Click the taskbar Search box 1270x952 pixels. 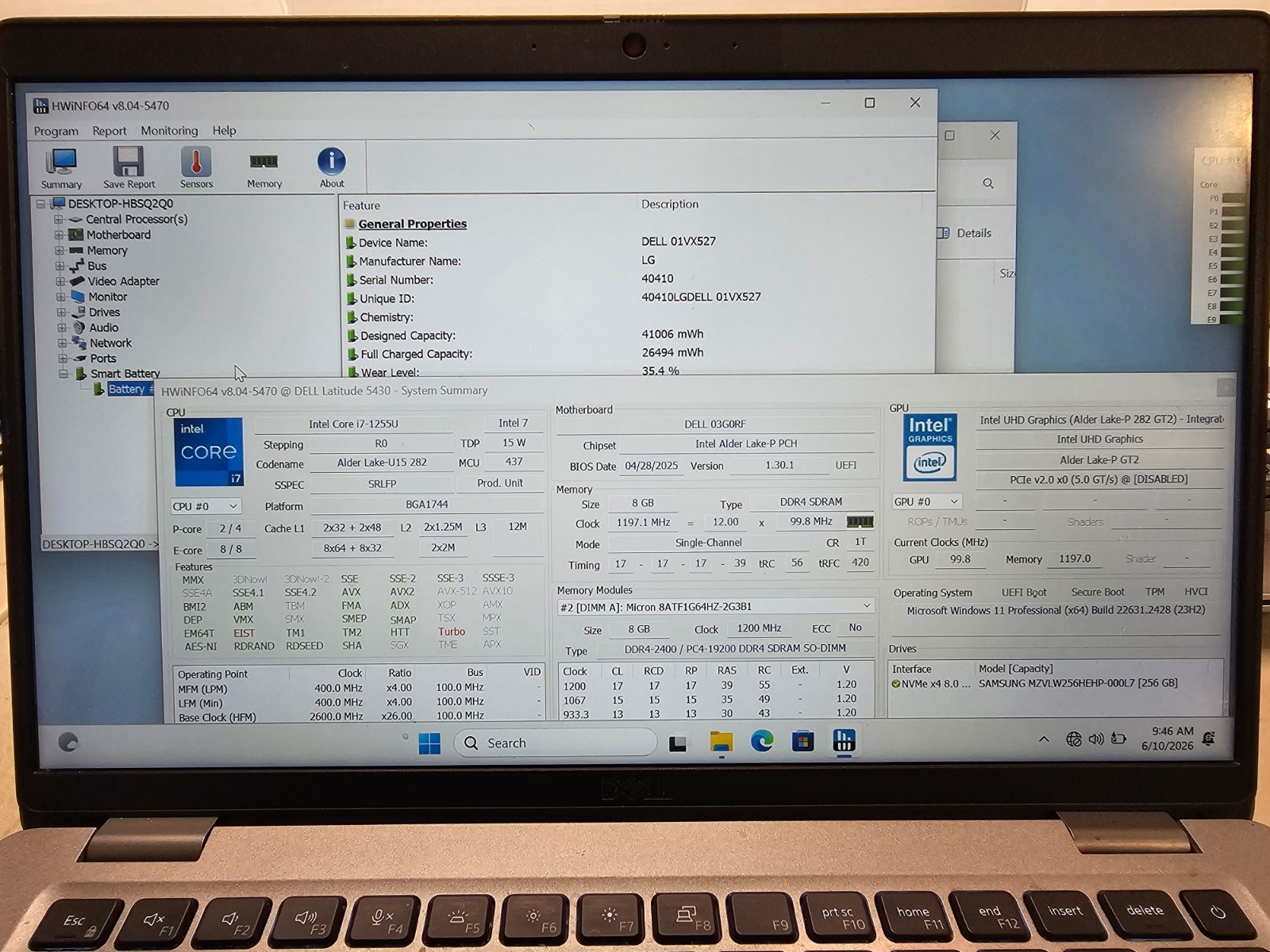pos(555,743)
